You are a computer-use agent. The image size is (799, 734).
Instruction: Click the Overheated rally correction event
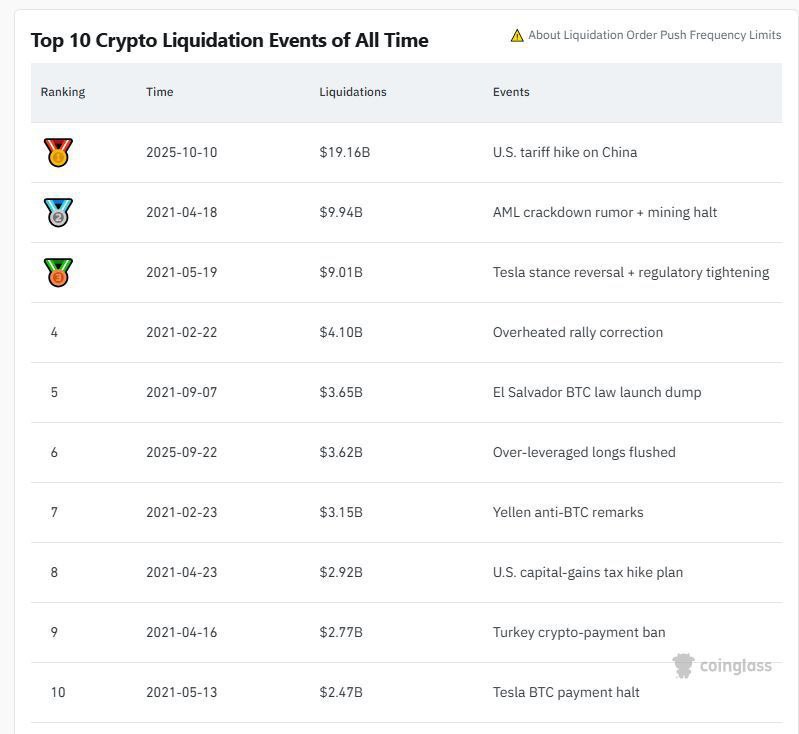[x=578, y=333]
